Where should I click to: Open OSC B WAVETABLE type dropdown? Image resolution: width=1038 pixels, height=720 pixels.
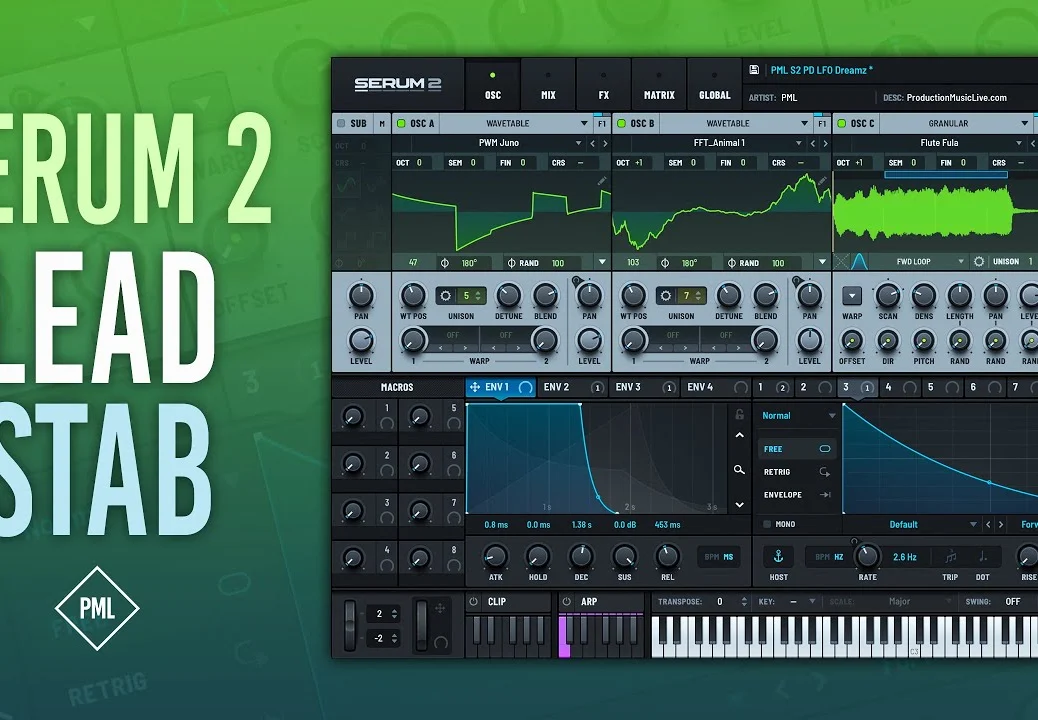(x=735, y=123)
